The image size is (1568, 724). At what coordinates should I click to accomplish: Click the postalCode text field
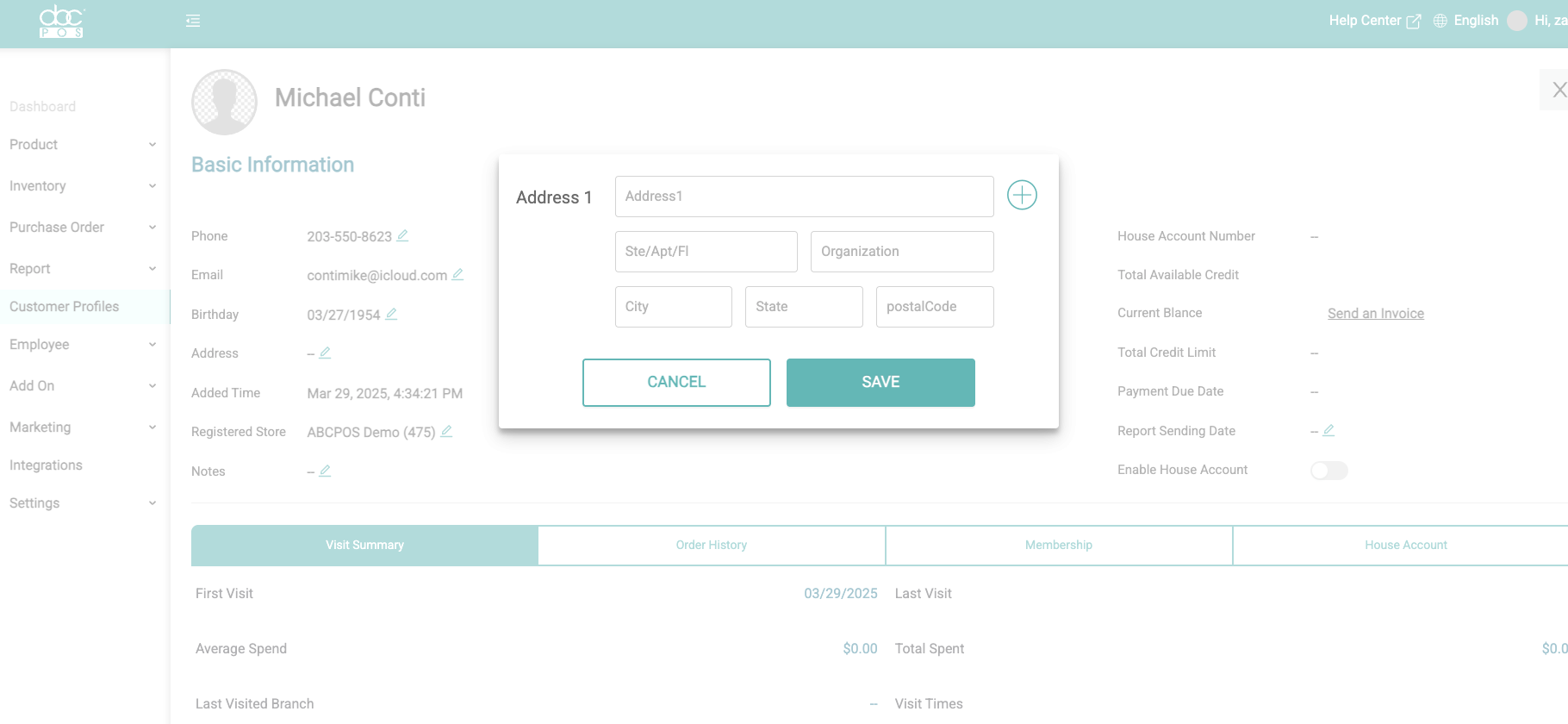tap(934, 307)
